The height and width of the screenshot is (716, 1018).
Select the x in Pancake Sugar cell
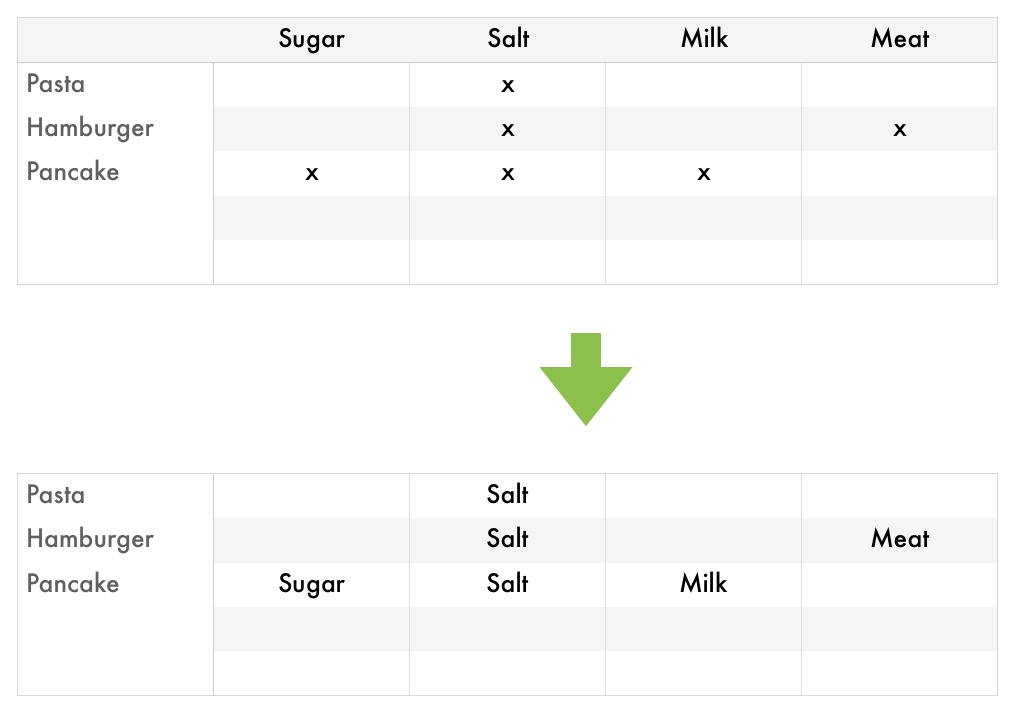(x=312, y=173)
